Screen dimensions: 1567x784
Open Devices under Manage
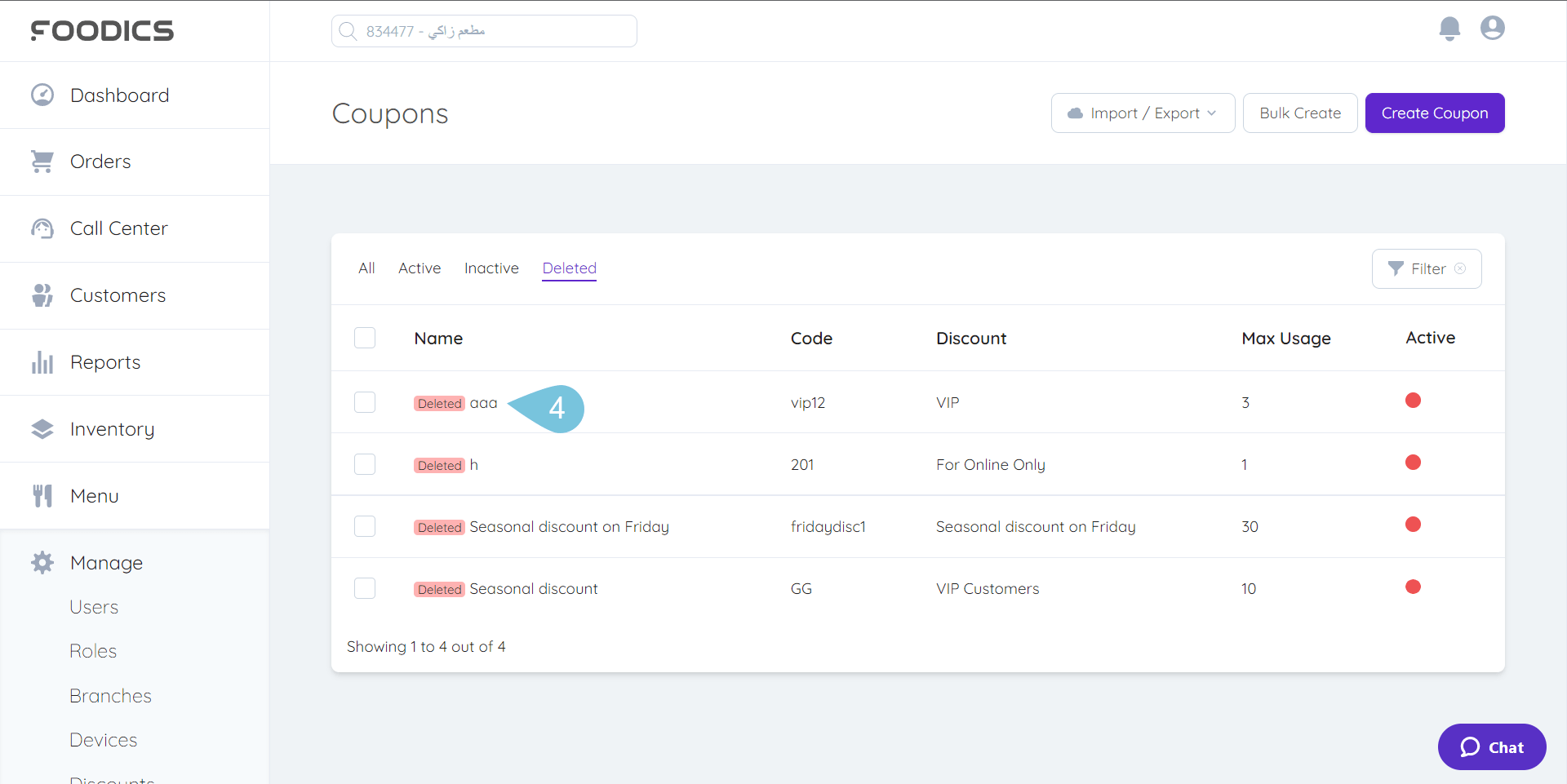[x=103, y=740]
